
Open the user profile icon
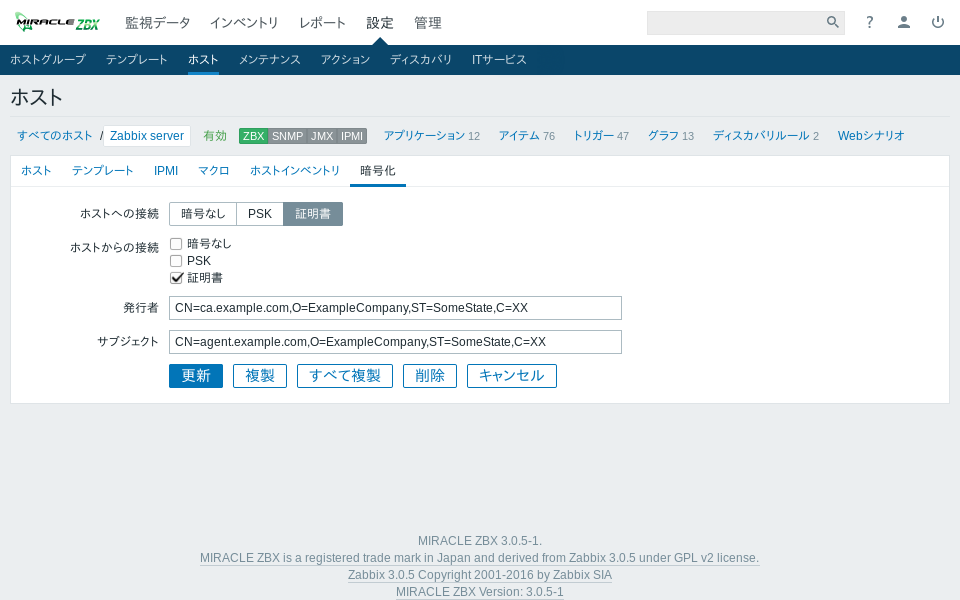coord(904,22)
